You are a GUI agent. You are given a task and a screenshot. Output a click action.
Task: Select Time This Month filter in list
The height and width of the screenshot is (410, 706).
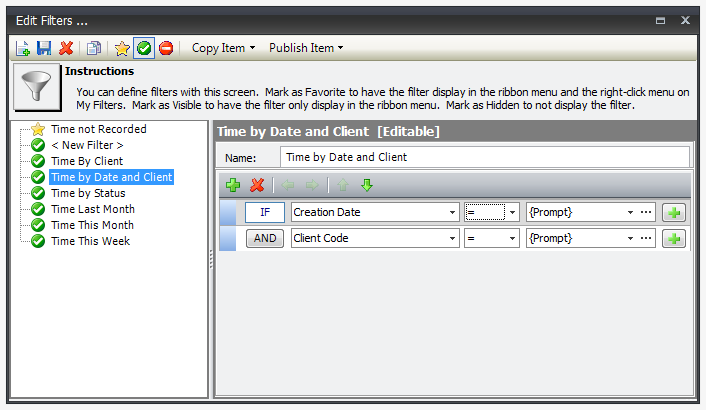(92, 225)
